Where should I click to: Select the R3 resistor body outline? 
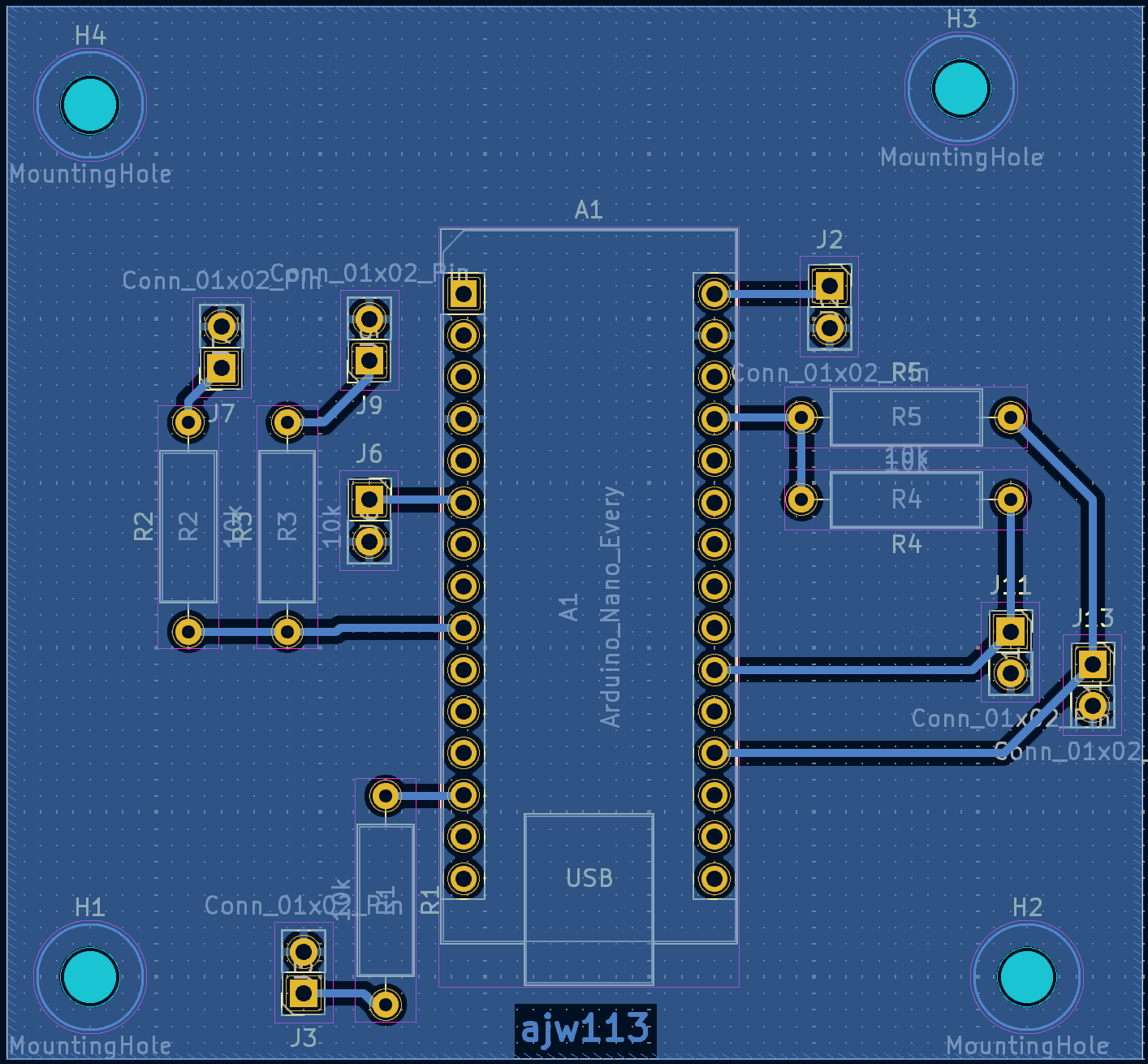(287, 527)
